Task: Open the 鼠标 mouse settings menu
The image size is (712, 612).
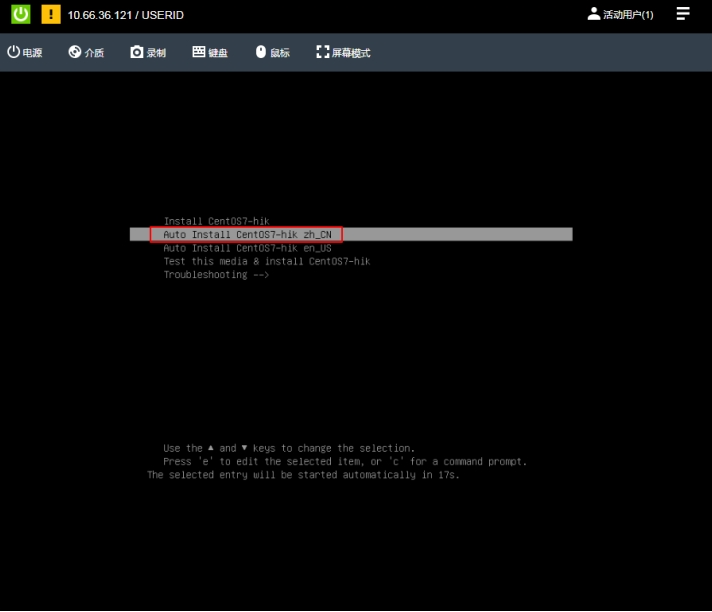Action: 272,52
